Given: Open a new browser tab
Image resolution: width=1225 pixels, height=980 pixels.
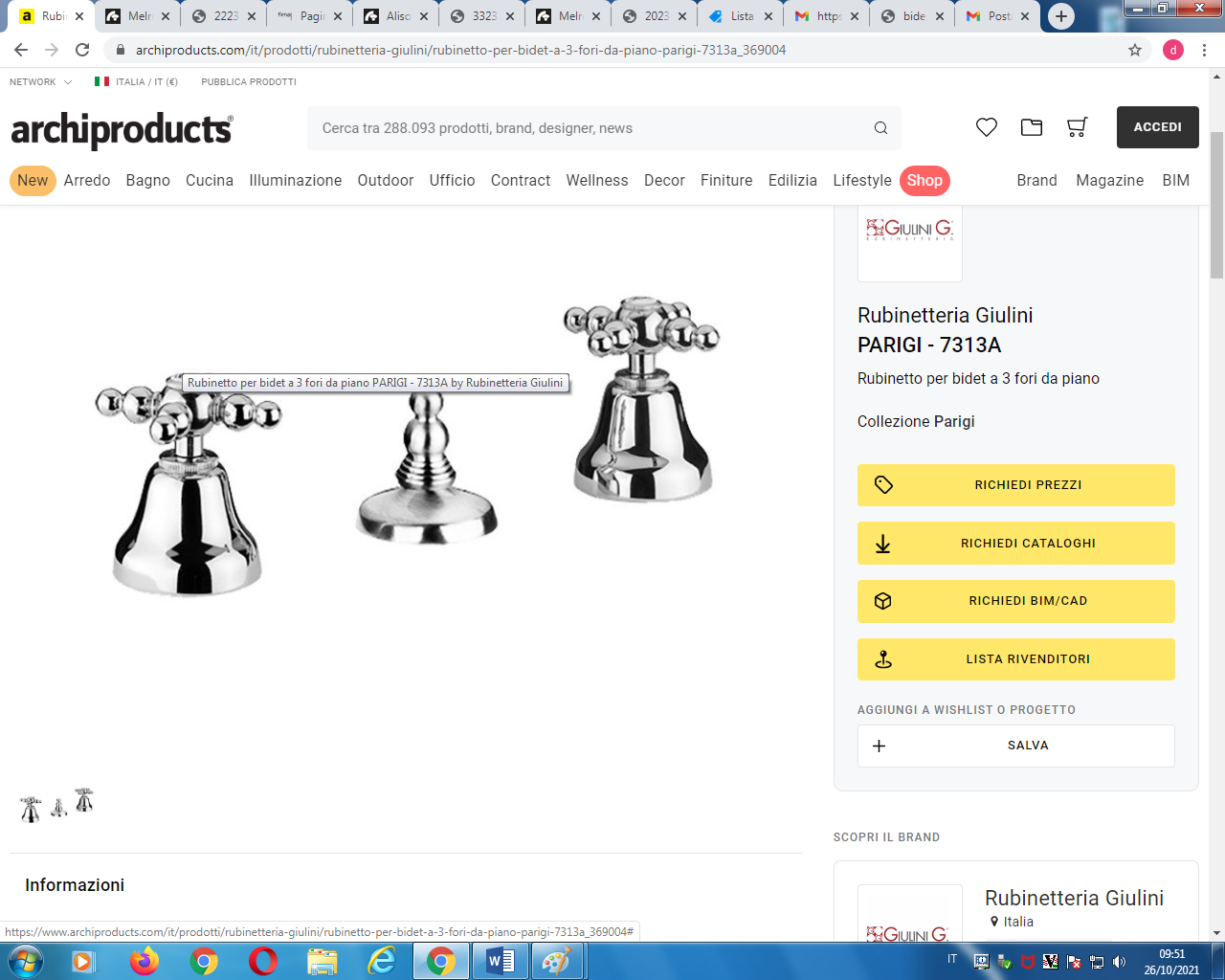Looking at the screenshot, I should (1061, 16).
